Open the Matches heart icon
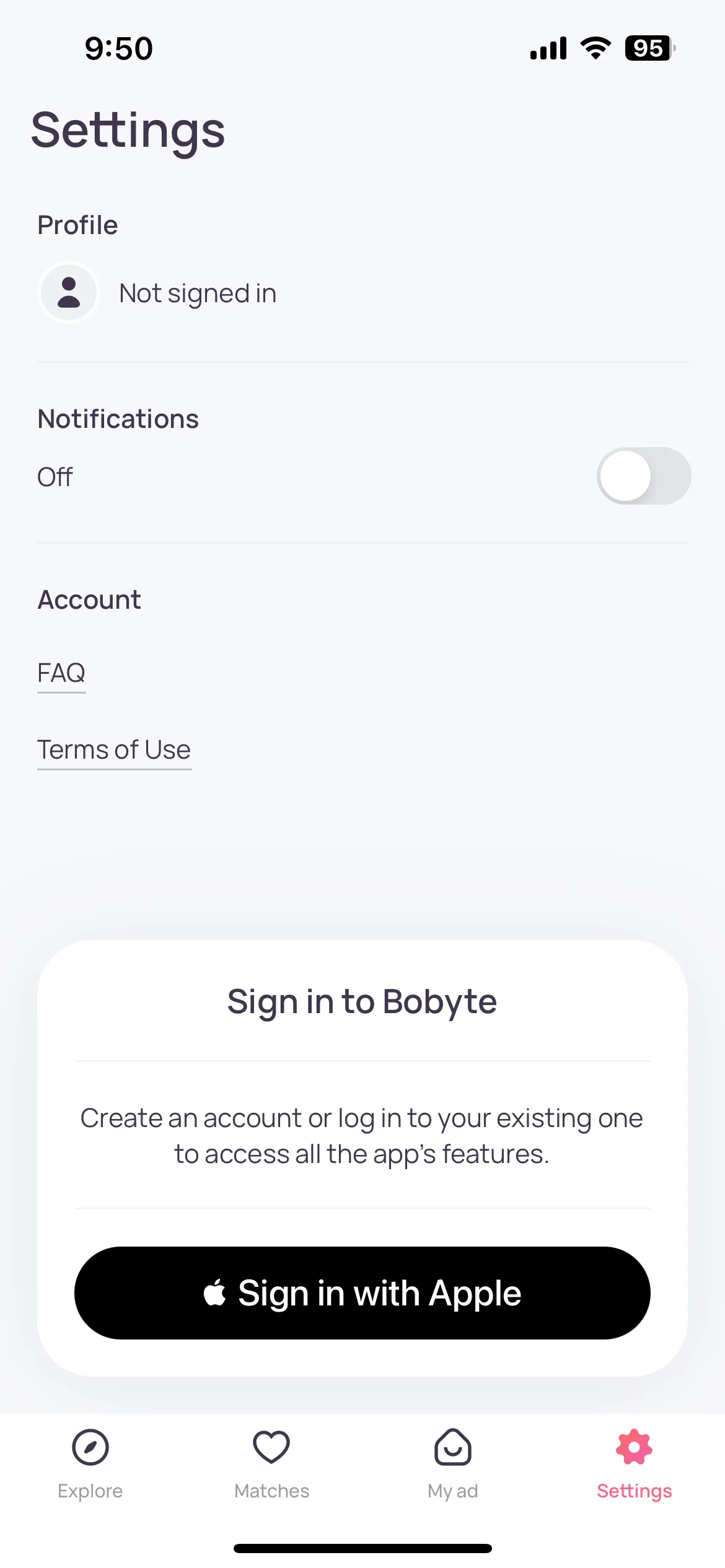725x1568 pixels. point(271,1447)
